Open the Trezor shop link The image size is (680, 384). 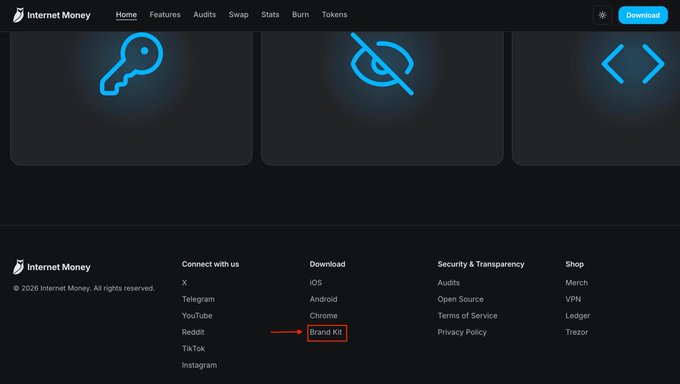(x=576, y=332)
